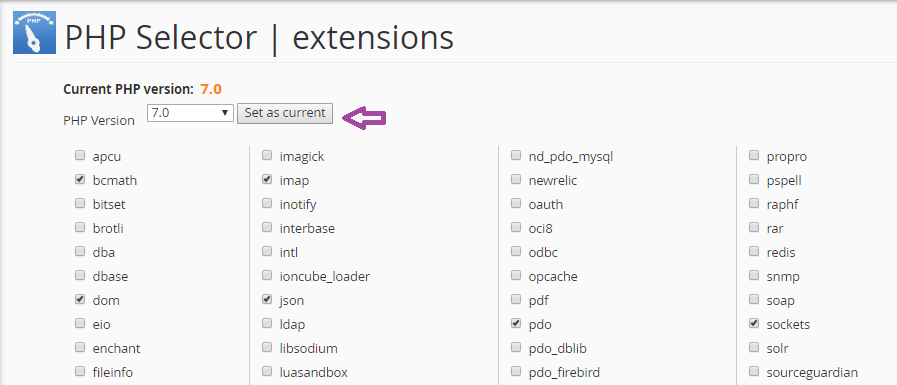
Task: Enable the opcache extension
Action: click(x=516, y=275)
